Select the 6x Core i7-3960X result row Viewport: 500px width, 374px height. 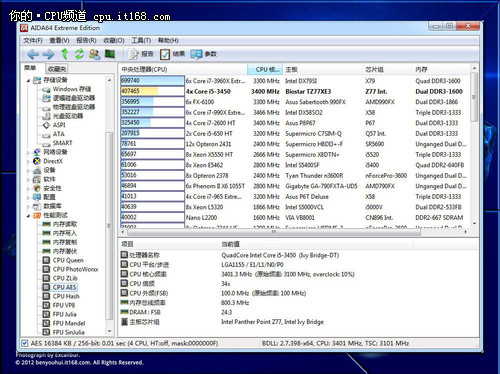pyautogui.click(x=295, y=81)
